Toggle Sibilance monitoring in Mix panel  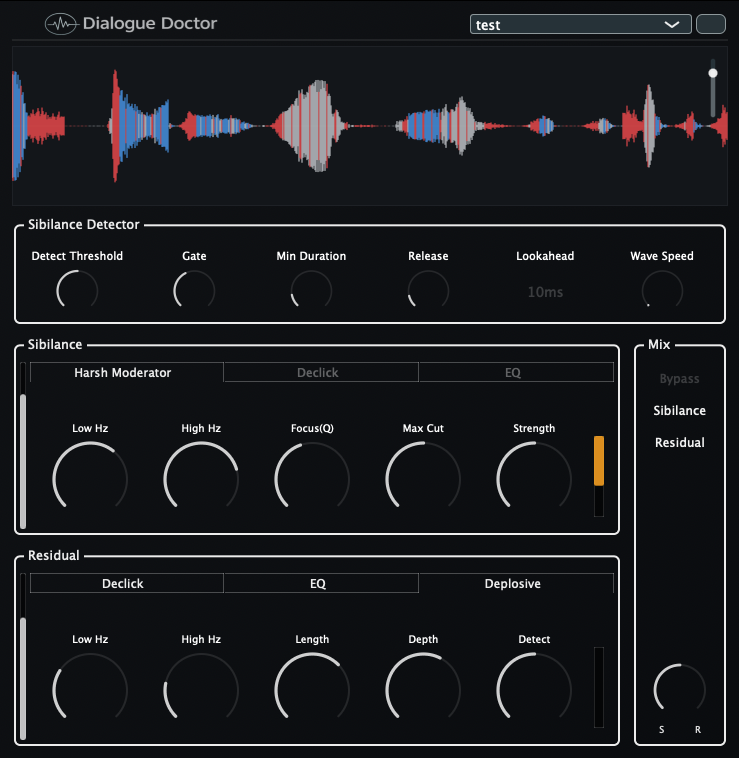click(x=679, y=411)
